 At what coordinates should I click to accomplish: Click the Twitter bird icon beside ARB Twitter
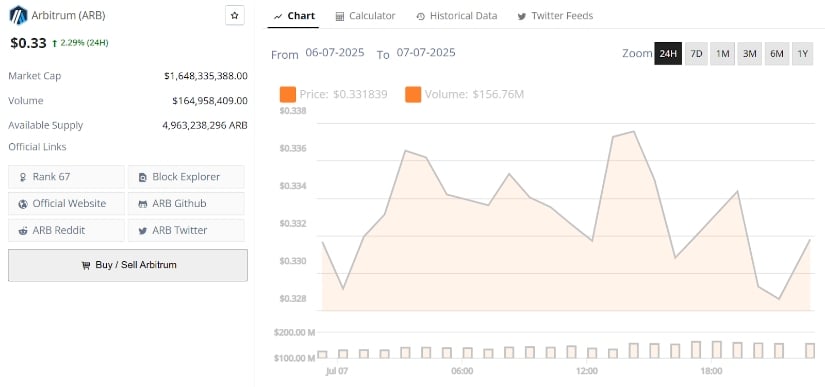143,231
